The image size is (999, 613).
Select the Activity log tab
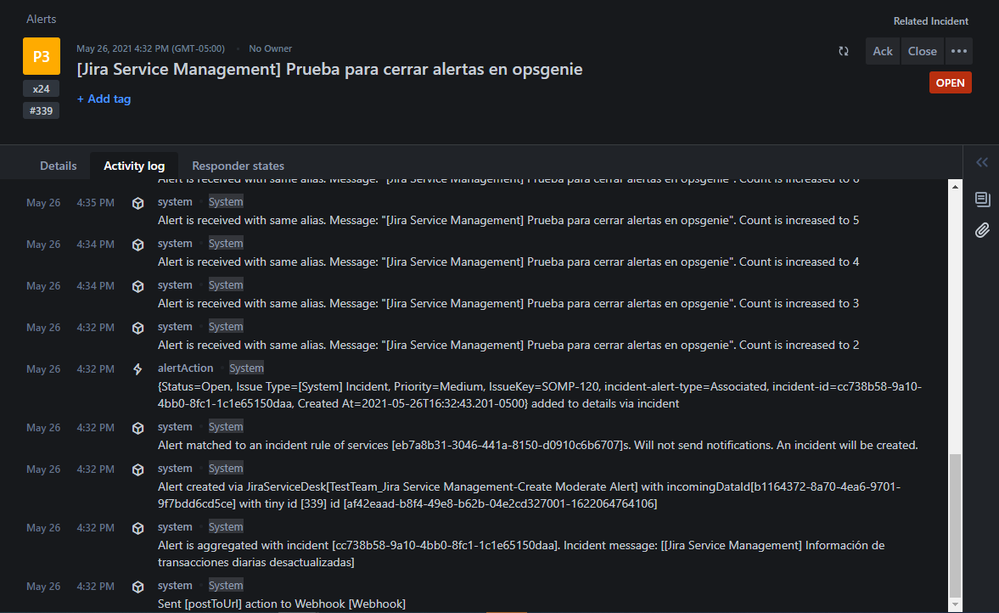134,166
